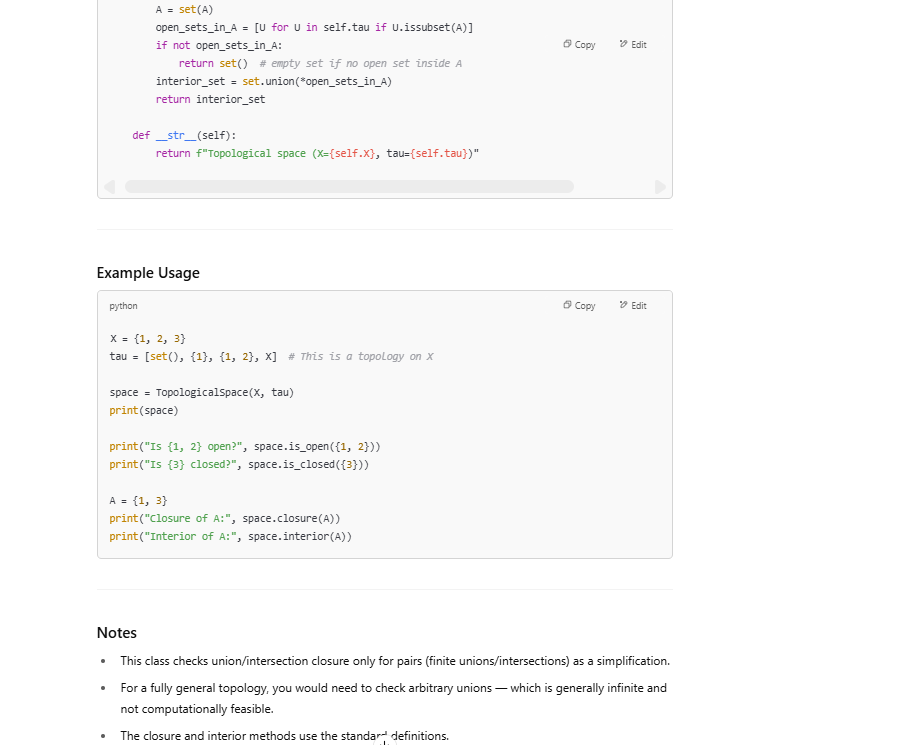Click the "python" language label
The width and height of the screenshot is (912, 745).
(124, 306)
